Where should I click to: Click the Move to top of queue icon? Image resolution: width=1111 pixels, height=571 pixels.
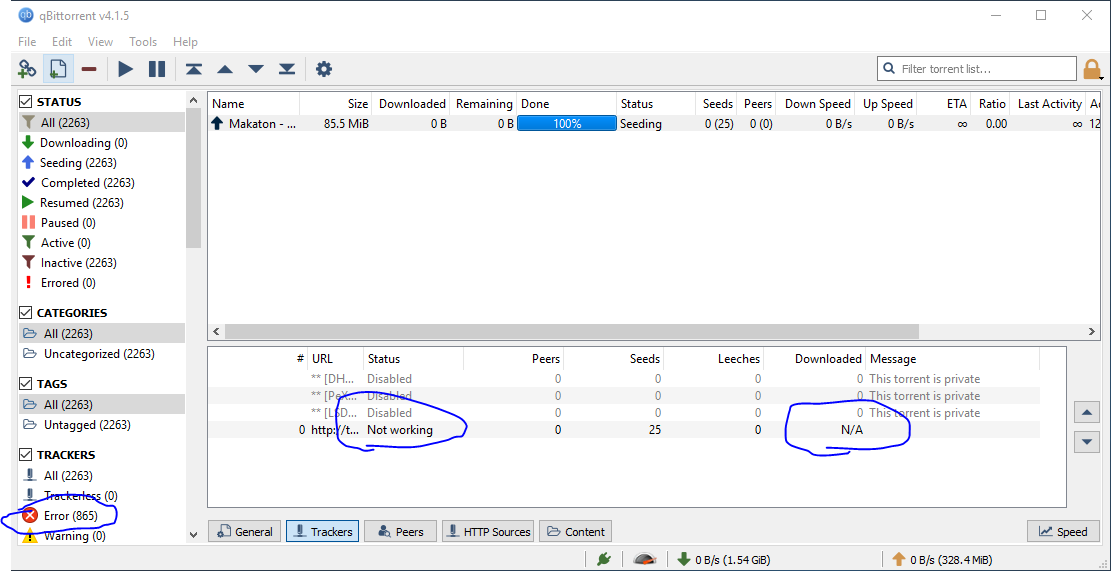(x=193, y=69)
